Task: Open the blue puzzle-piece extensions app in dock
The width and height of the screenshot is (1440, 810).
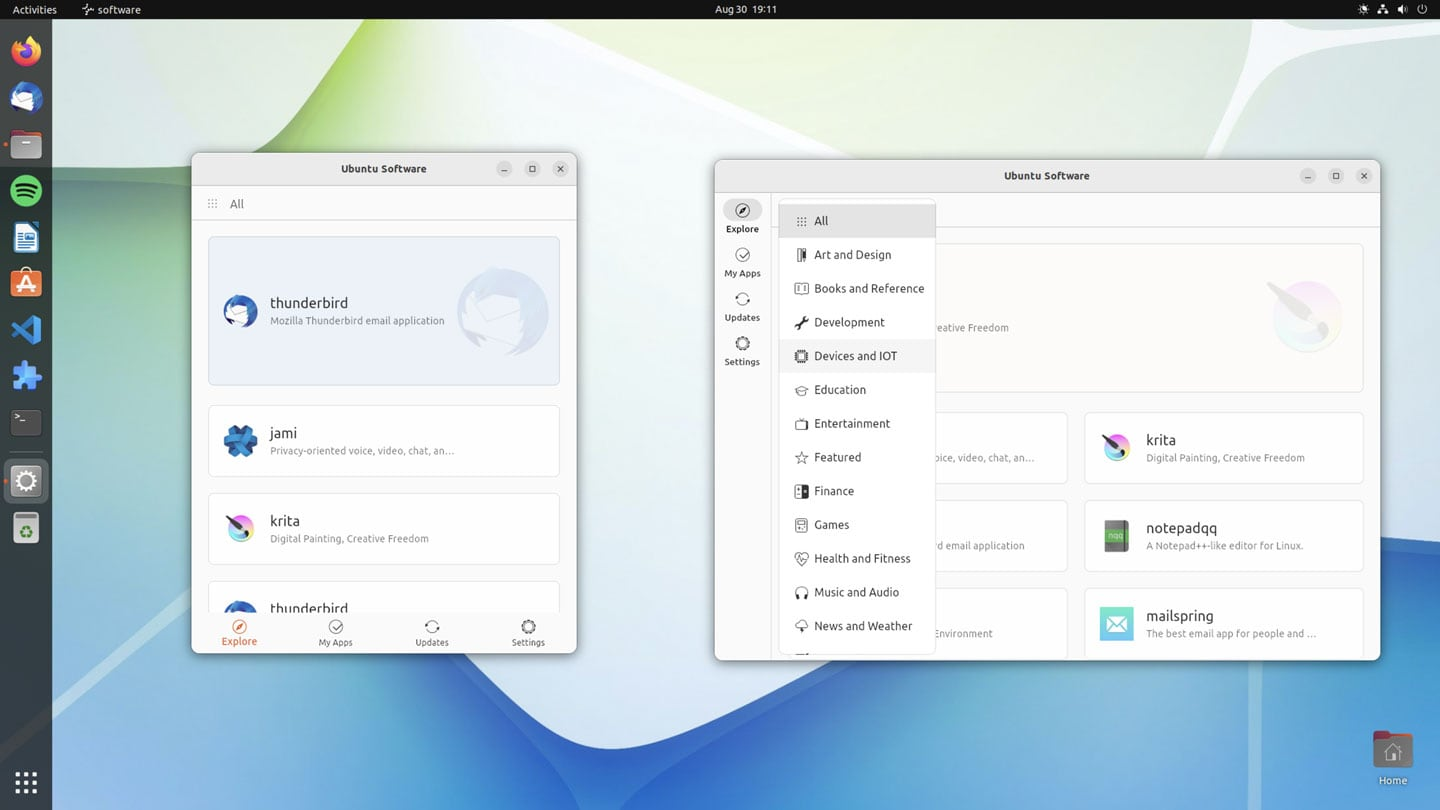Action: pos(26,376)
